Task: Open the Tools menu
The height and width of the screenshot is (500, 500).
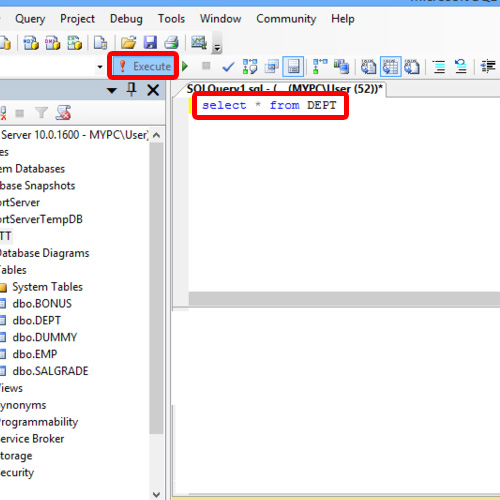Action: [x=171, y=19]
